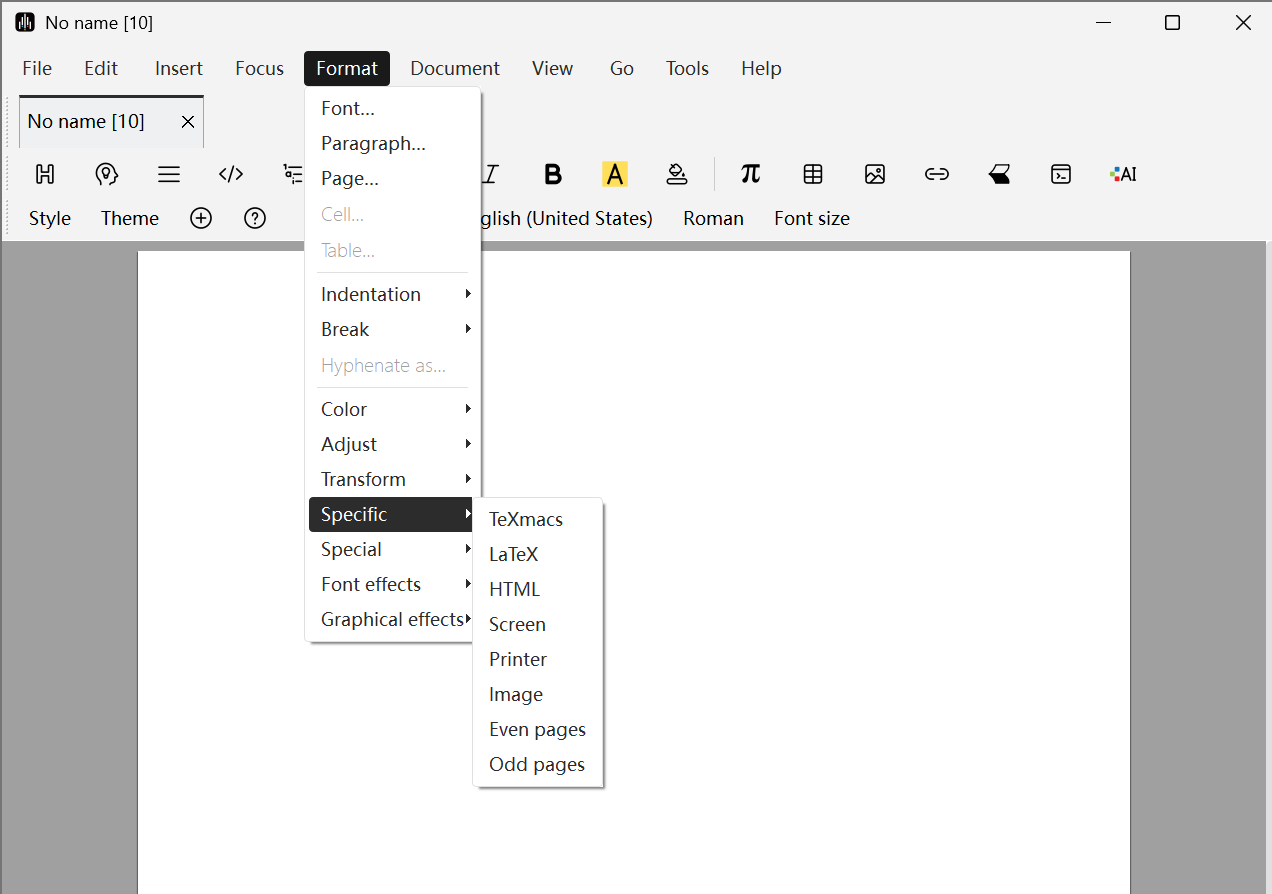Click the yellow highlighted A text icon

614,174
